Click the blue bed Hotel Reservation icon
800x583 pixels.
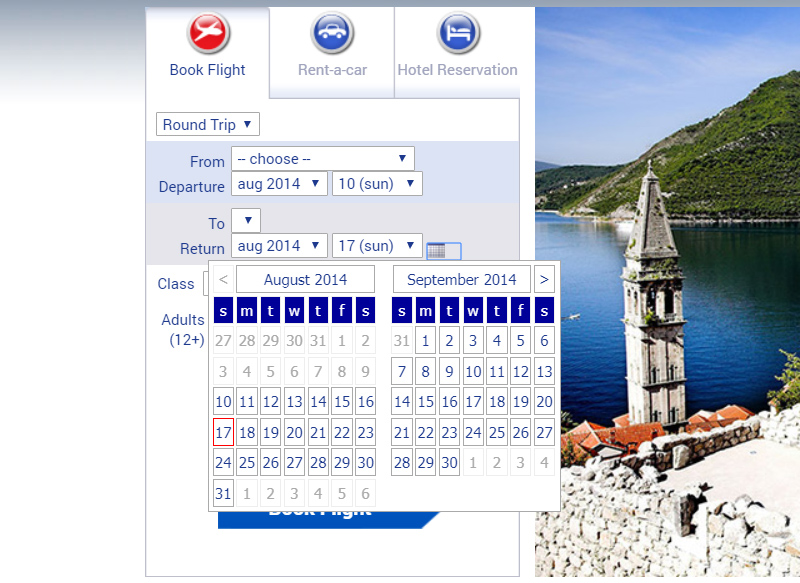tap(458, 33)
